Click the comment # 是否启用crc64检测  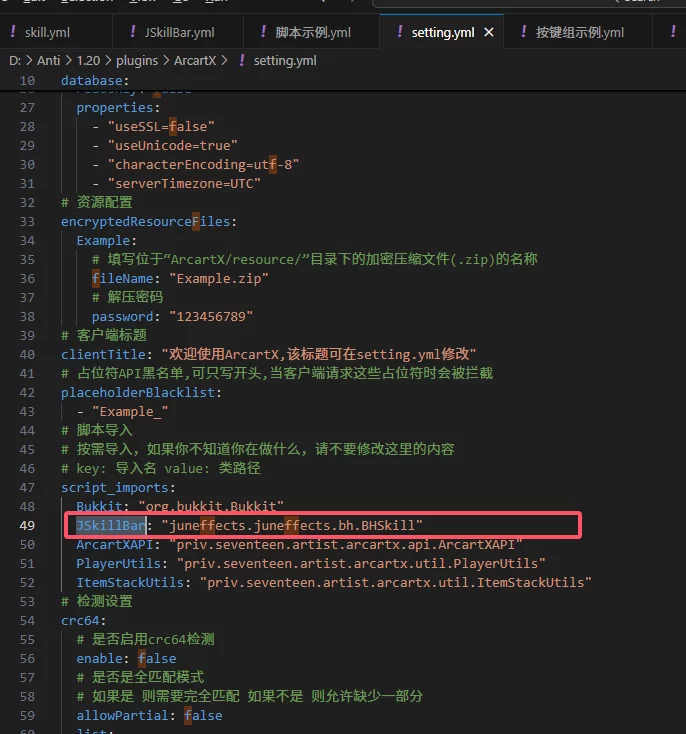click(x=146, y=639)
